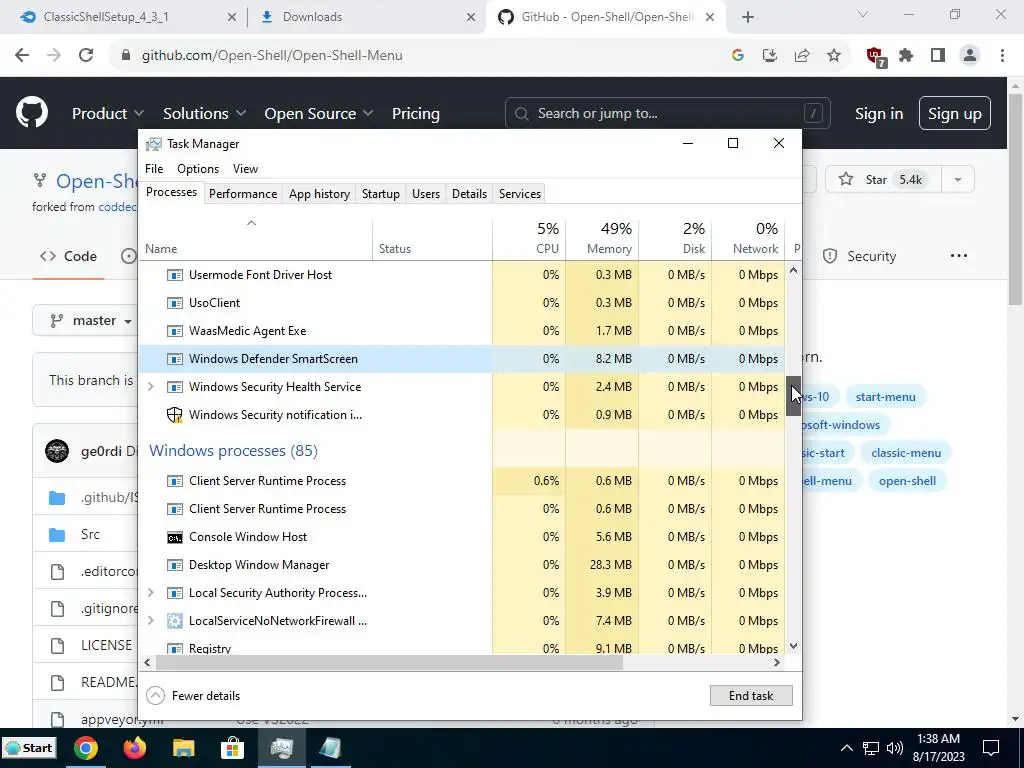
Task: Open a new tab with plus icon
Action: (x=748, y=17)
